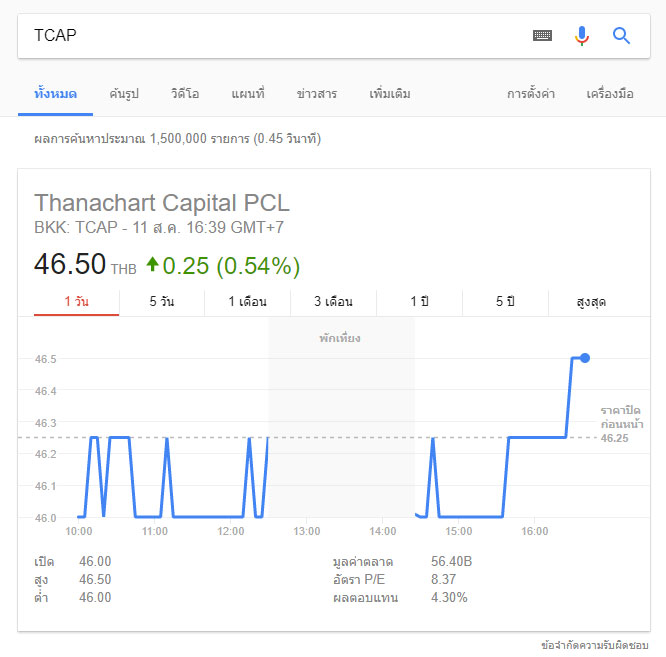Screen dimensions: 666x657
Task: Click the chart's current price endpoint dot
Action: coord(585,358)
